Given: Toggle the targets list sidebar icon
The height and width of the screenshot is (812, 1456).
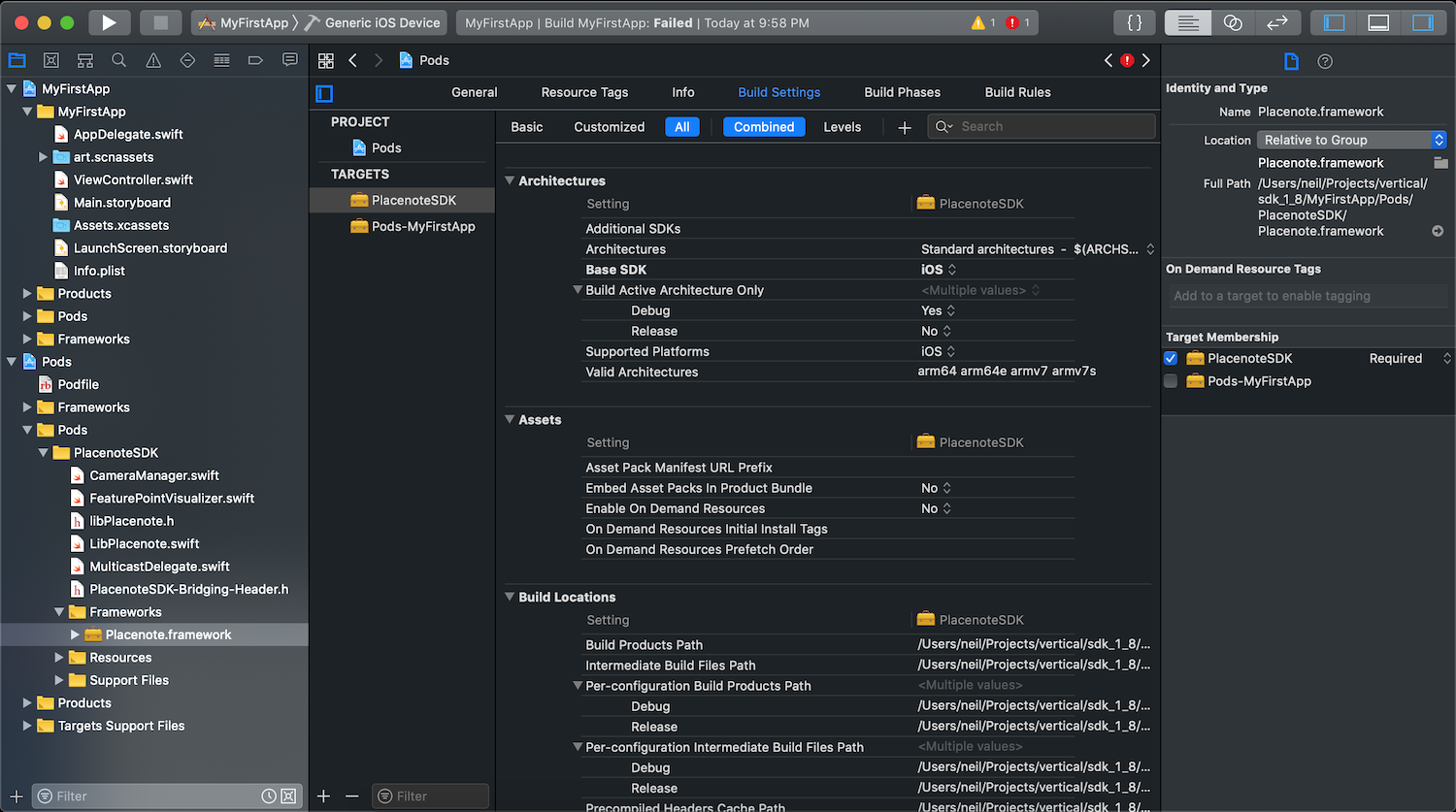Looking at the screenshot, I should 324,93.
